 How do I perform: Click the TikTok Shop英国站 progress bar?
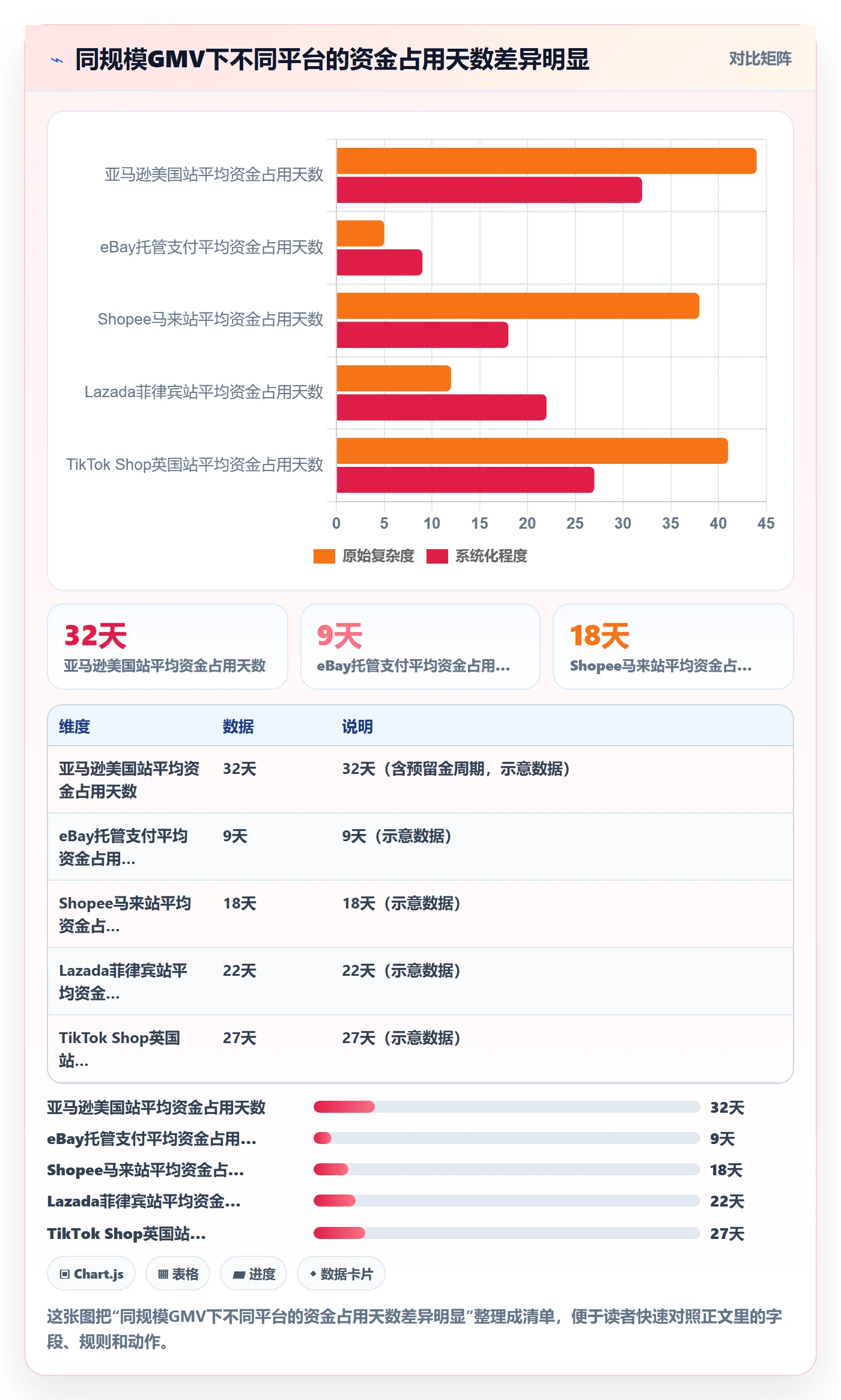point(506,1233)
